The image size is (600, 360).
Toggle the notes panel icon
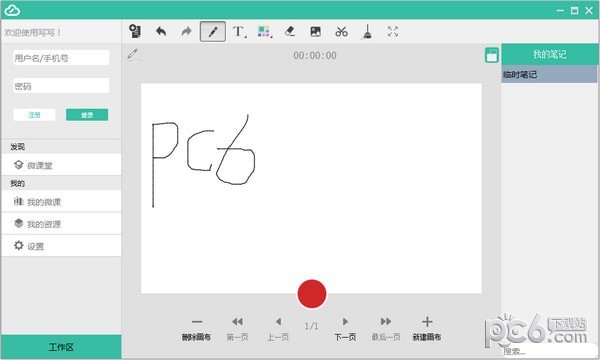click(492, 55)
